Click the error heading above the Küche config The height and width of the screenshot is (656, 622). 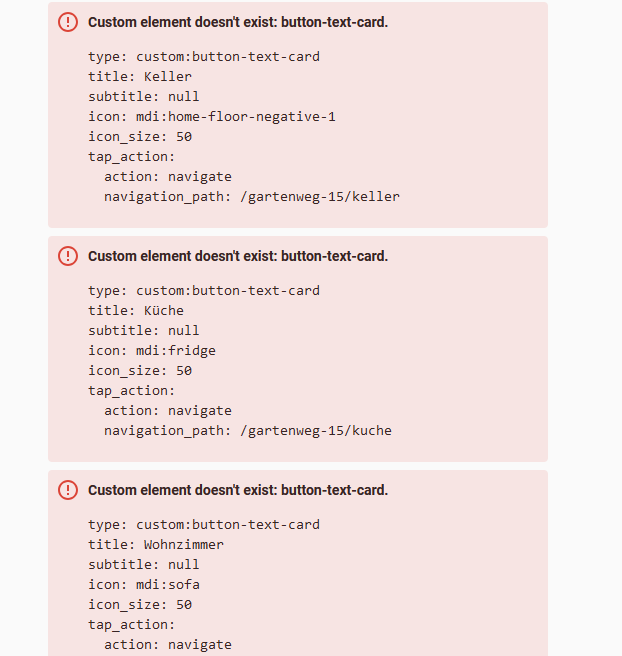[x=238, y=256]
